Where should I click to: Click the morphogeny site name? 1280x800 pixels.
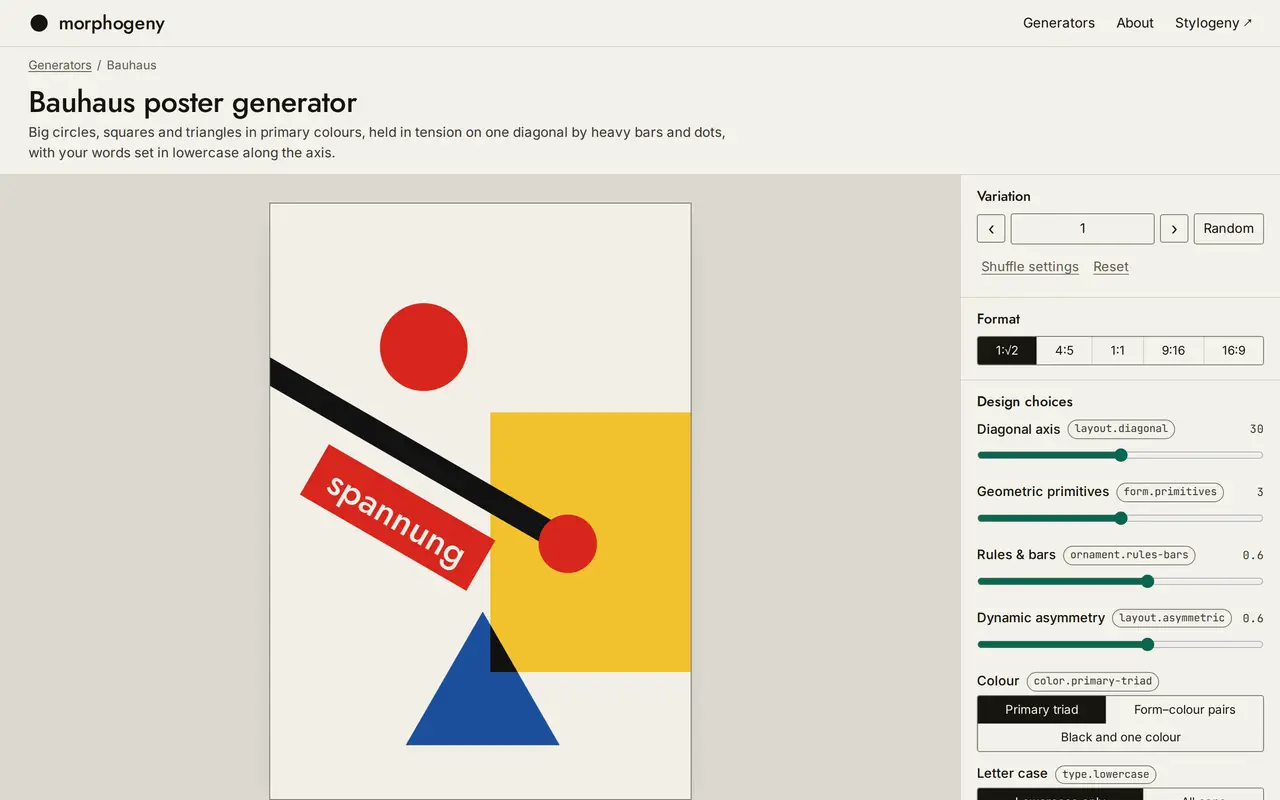tap(112, 23)
